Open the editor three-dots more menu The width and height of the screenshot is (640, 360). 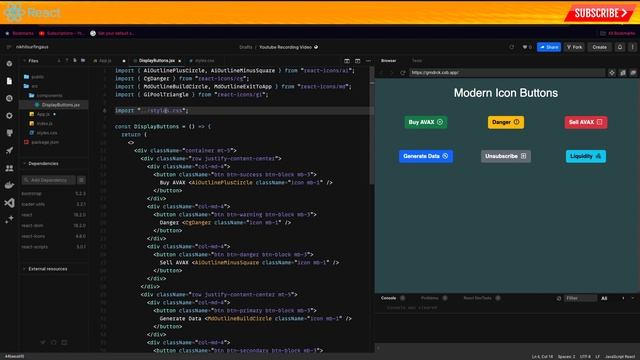click(x=368, y=61)
